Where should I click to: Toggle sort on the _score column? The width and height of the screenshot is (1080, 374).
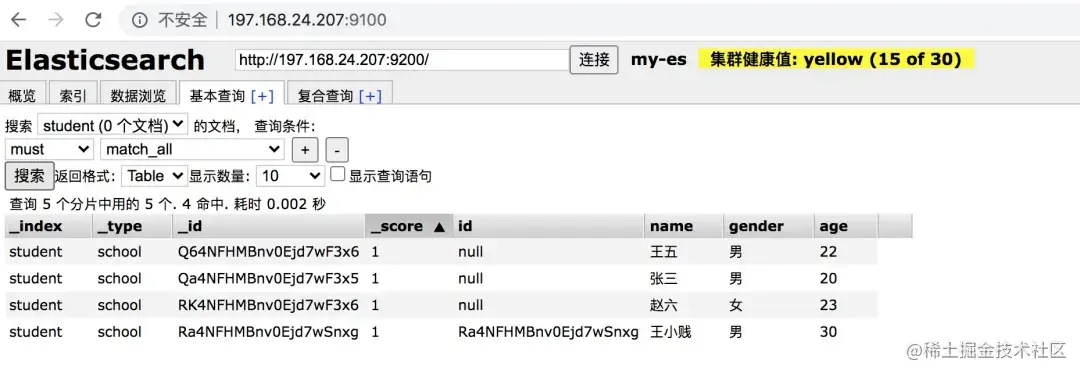click(x=409, y=226)
